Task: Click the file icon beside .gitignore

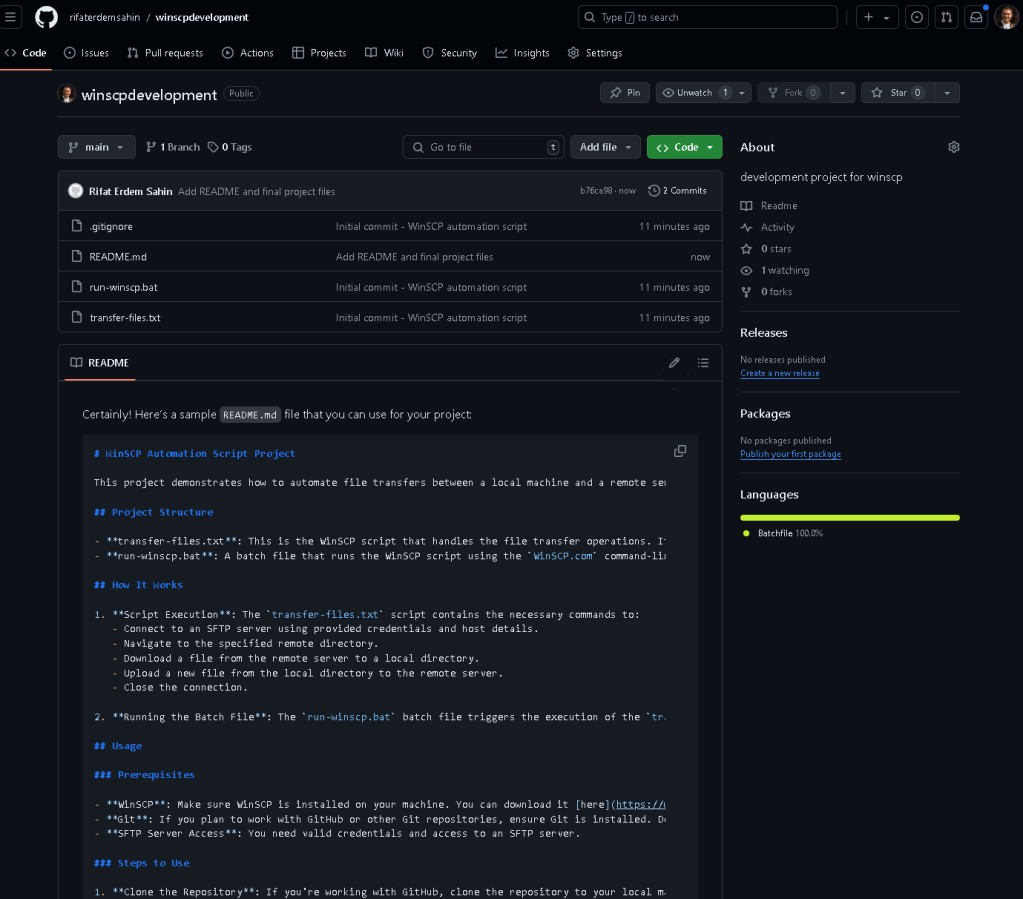Action: (x=76, y=226)
